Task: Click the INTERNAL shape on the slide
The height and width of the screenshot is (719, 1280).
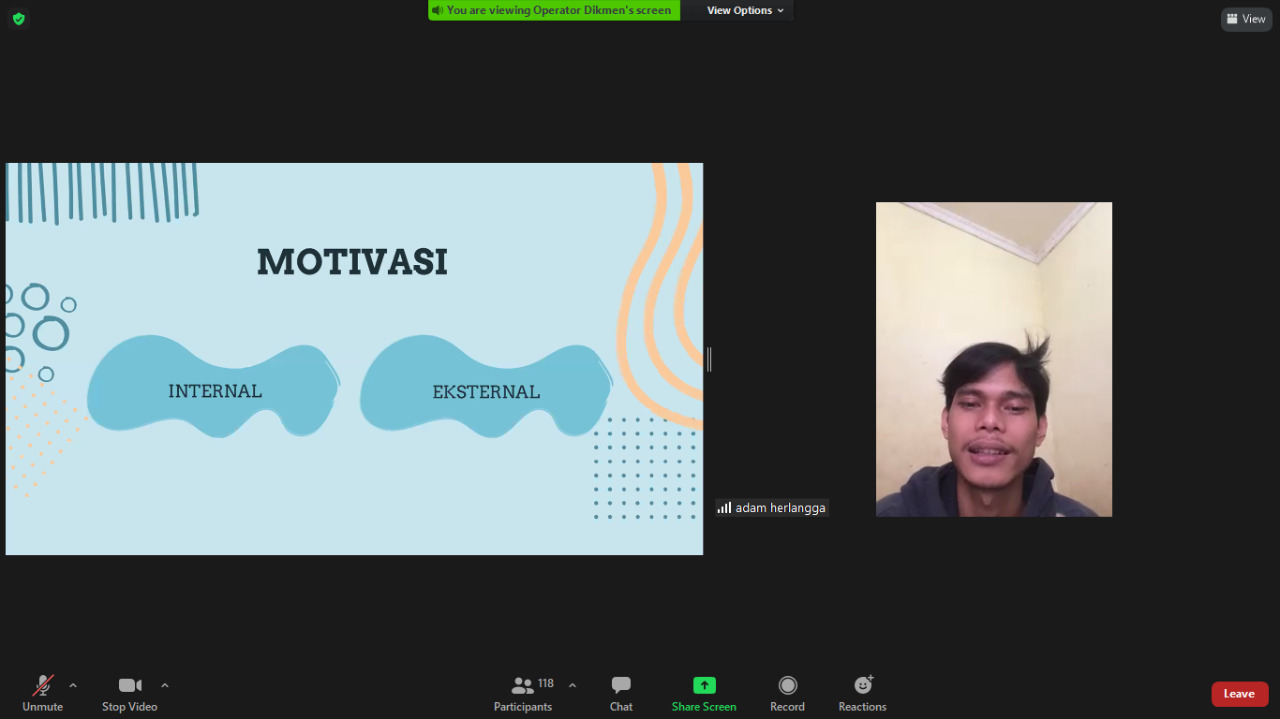Action: click(x=214, y=387)
